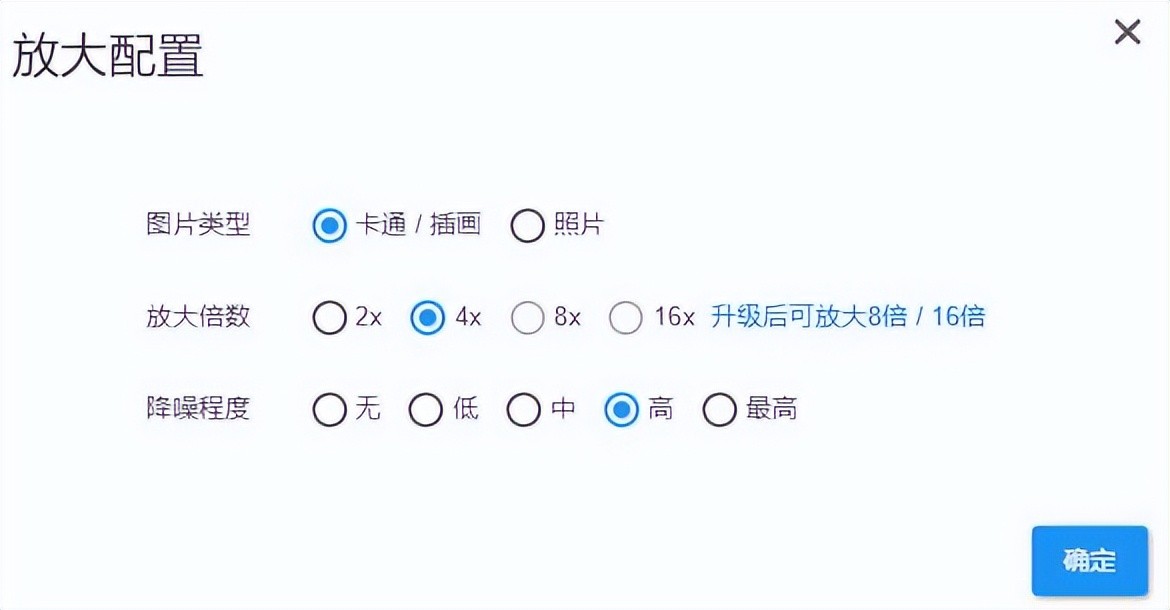Select the 4x magnification option
This screenshot has height=610, width=1170.
tap(427, 319)
